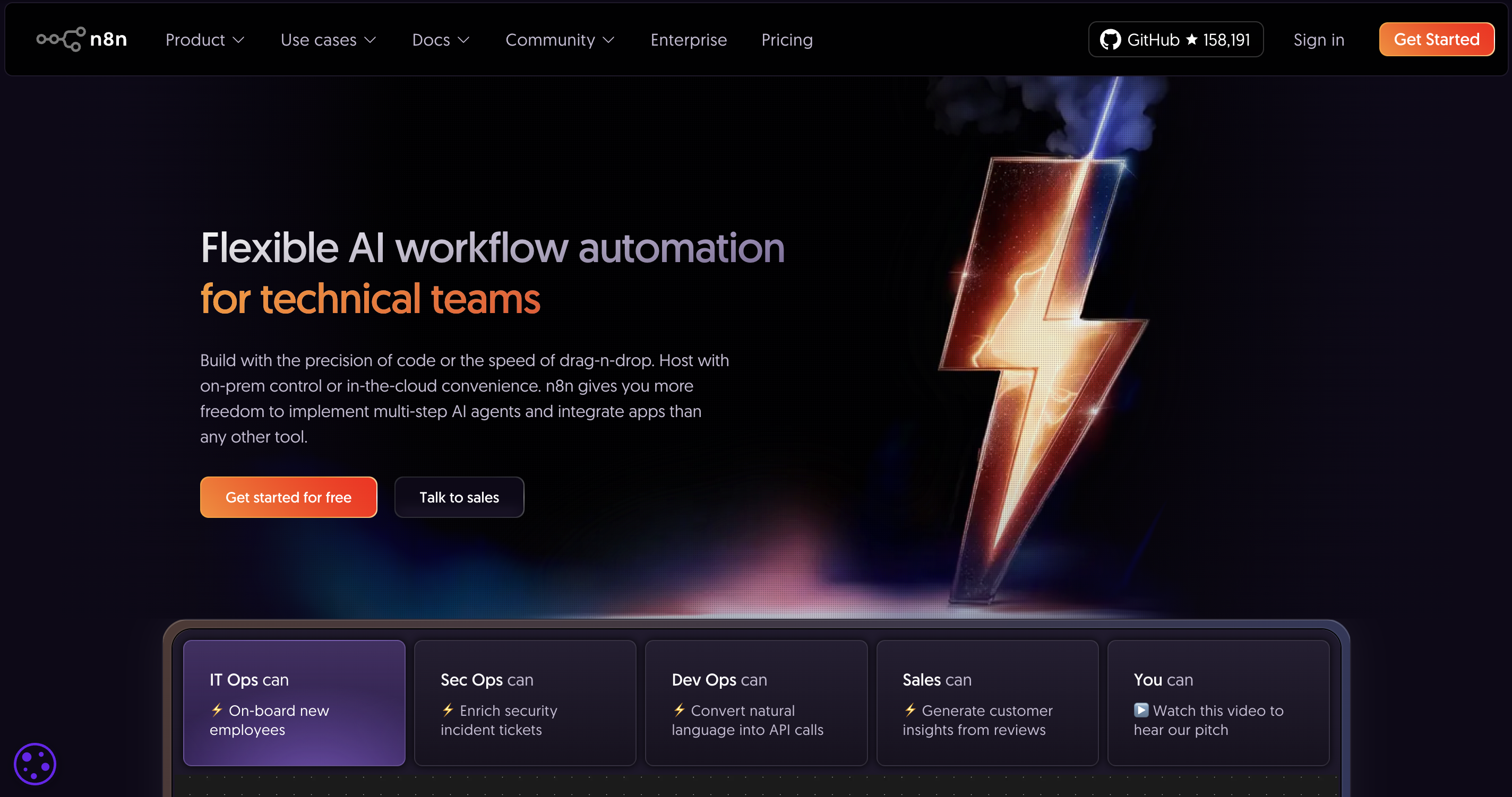This screenshot has height=797, width=1512.
Task: Click the GitHub octocat icon
Action: (1111, 39)
